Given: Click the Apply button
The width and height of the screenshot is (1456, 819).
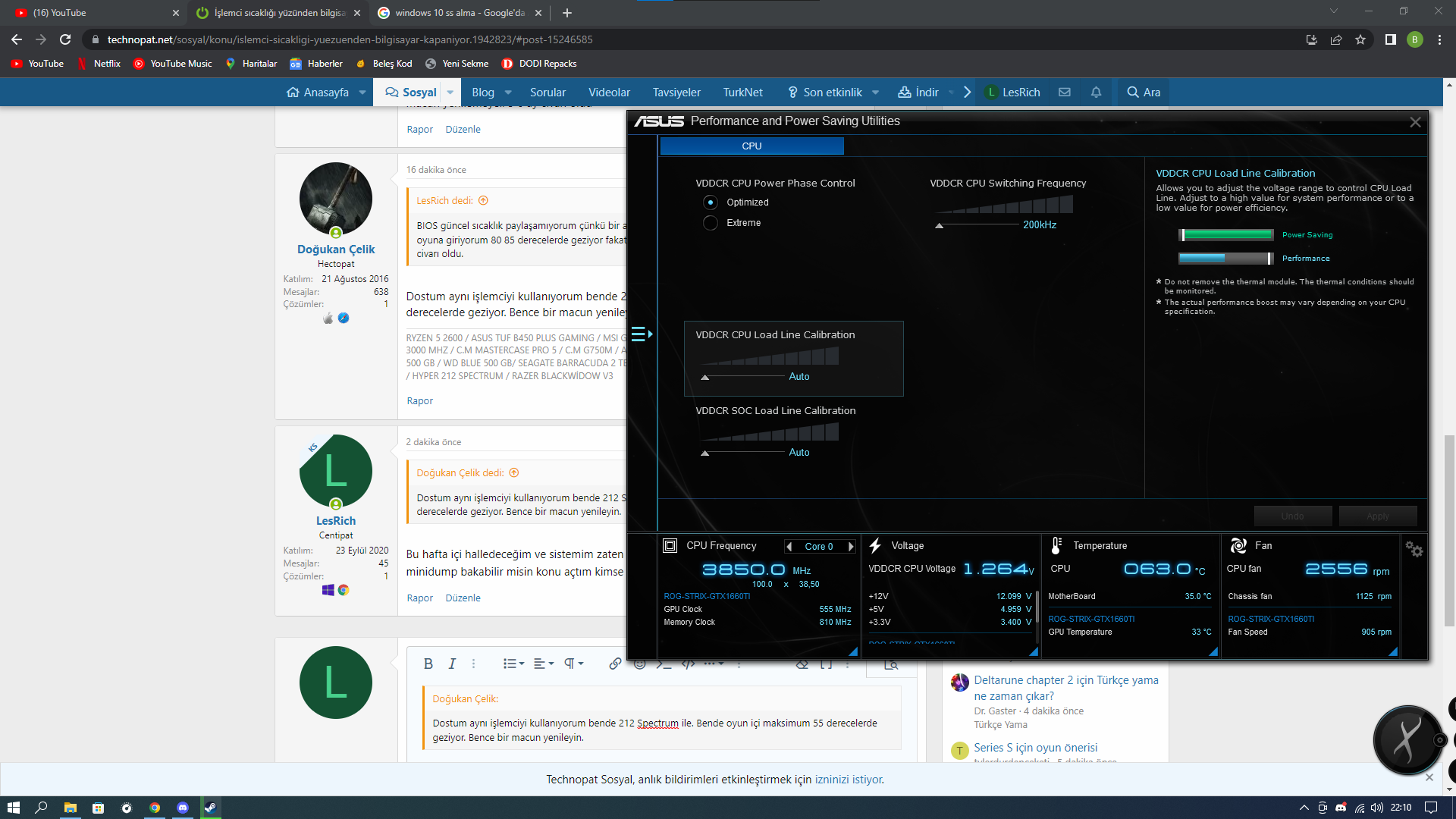Looking at the screenshot, I should (x=1377, y=516).
